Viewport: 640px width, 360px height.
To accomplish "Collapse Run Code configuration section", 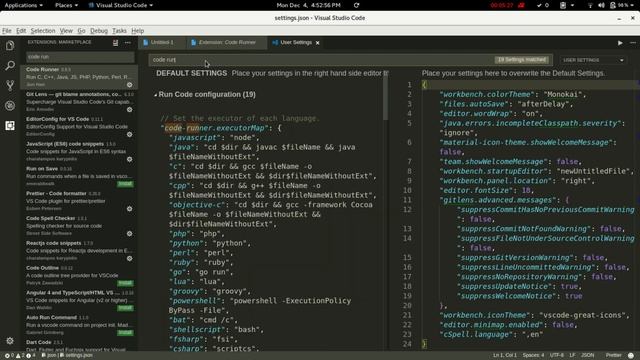I will coord(156,95).
